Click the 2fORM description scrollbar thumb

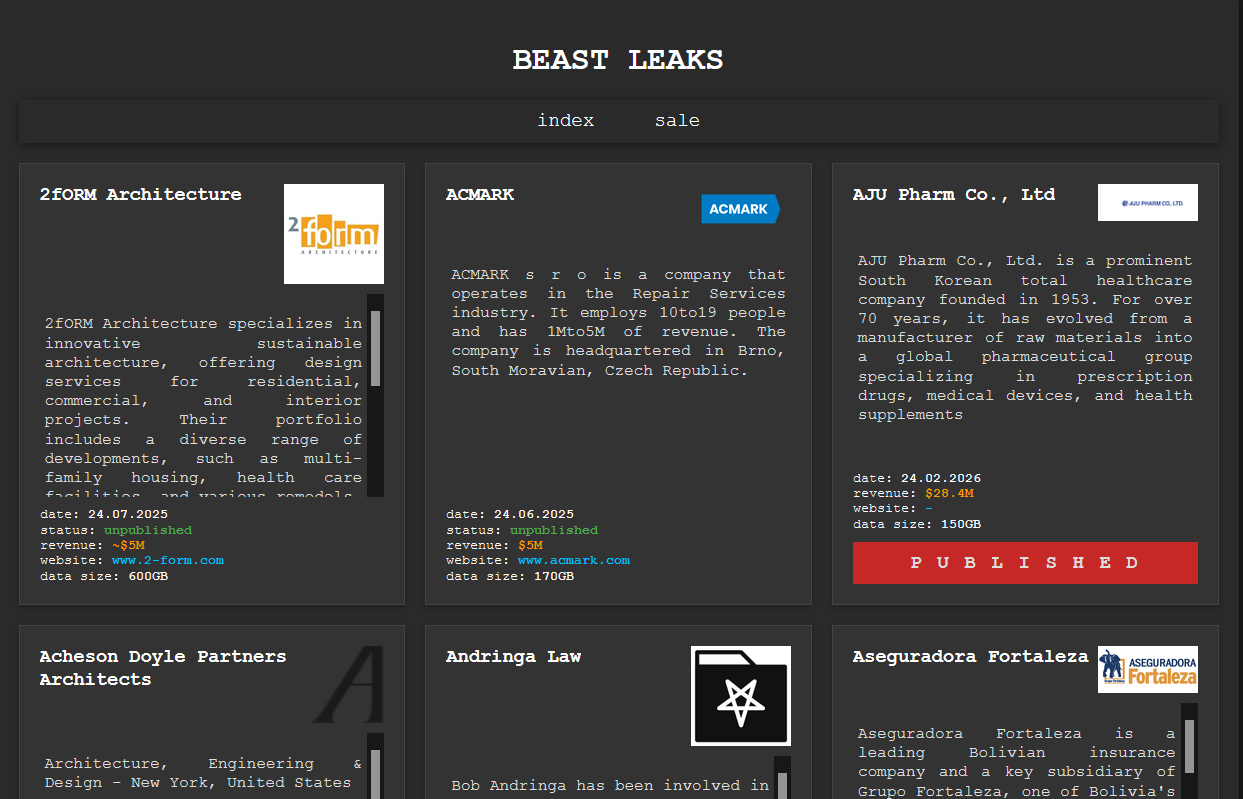(375, 348)
